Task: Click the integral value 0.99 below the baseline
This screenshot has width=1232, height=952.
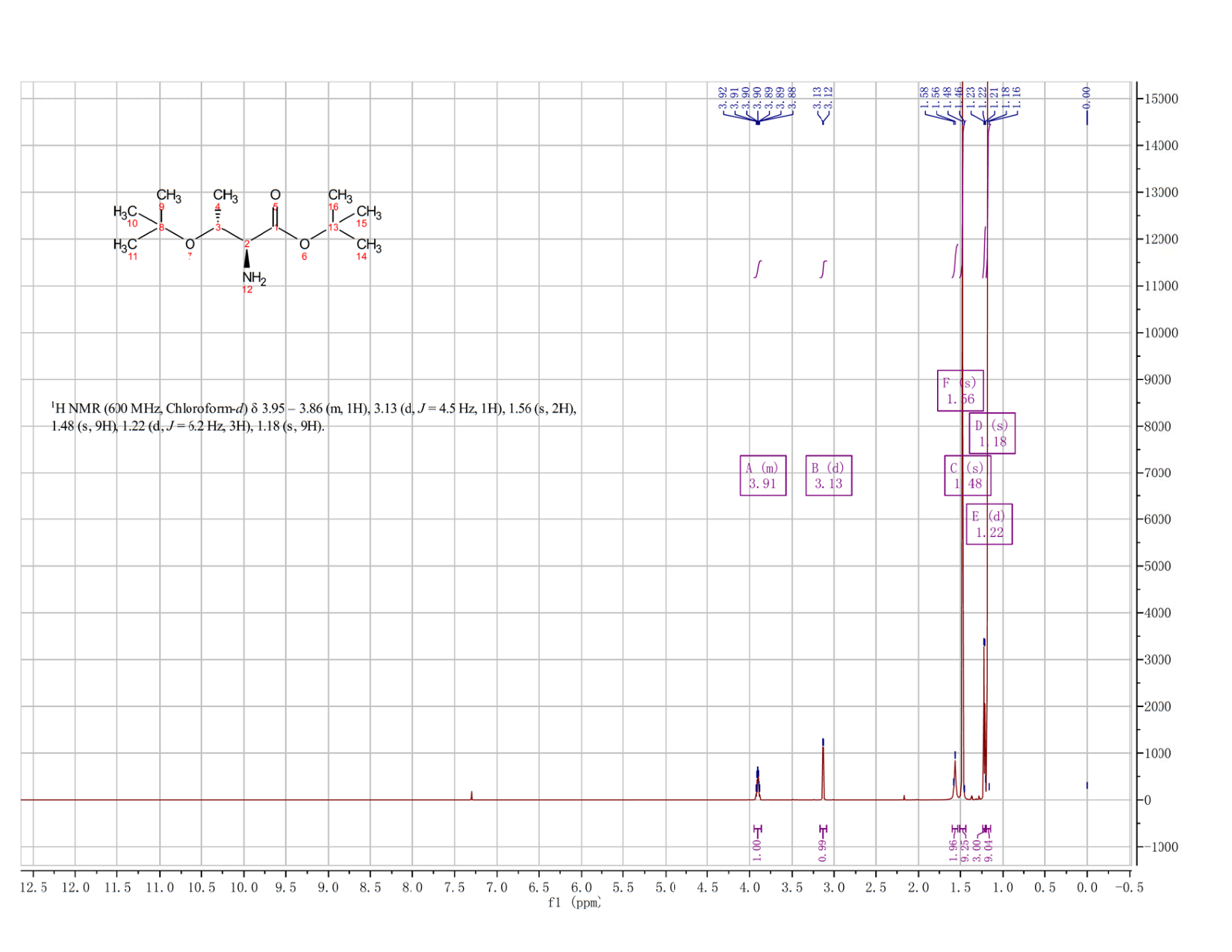Action: (x=823, y=850)
